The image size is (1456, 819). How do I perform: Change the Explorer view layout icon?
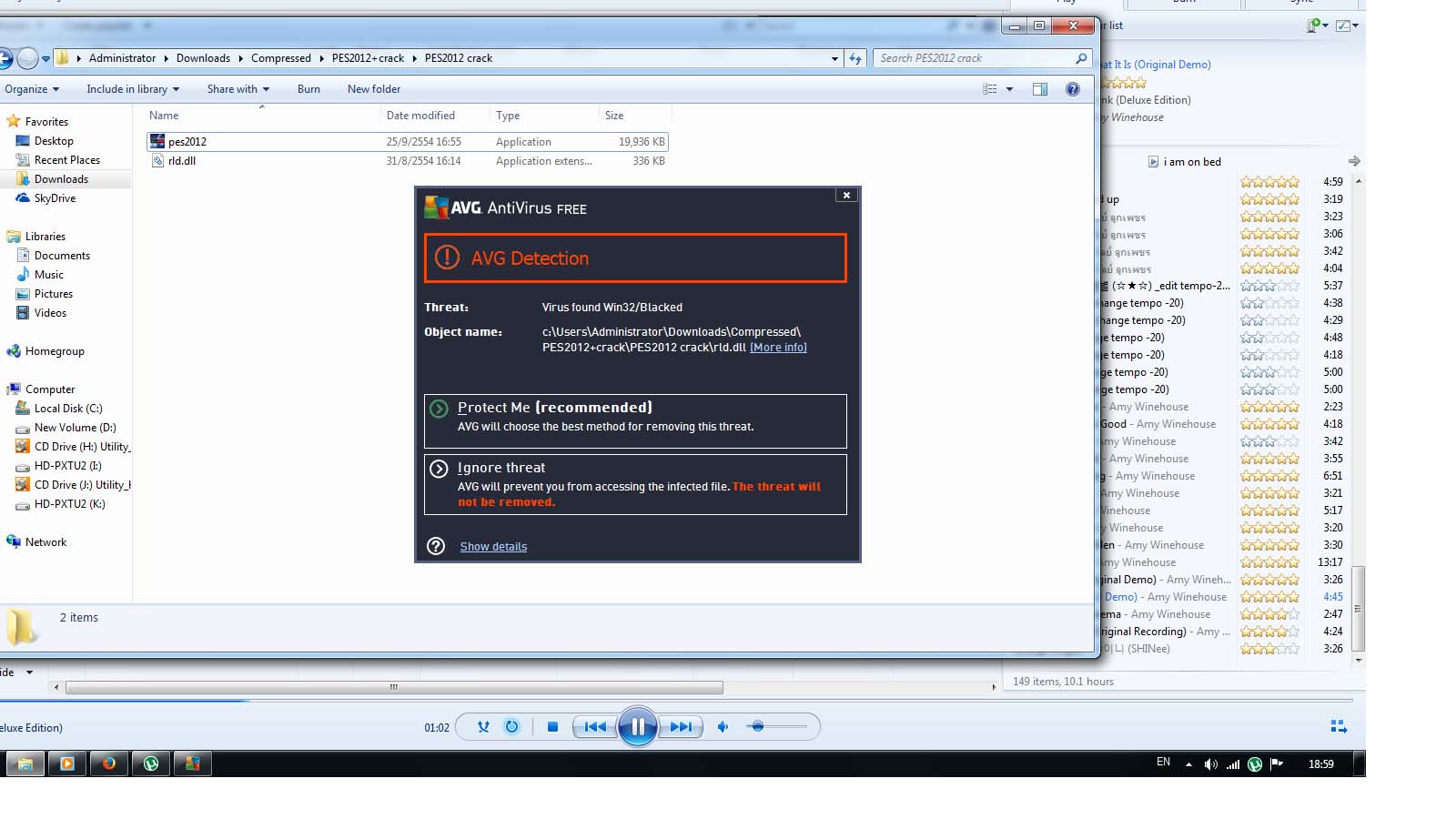pos(989,89)
